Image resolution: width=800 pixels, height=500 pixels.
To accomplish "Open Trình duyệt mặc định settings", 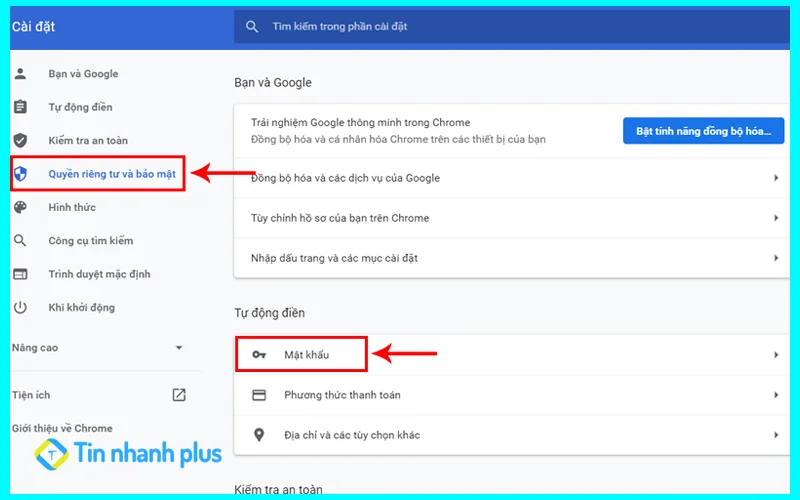I will pos(99,274).
